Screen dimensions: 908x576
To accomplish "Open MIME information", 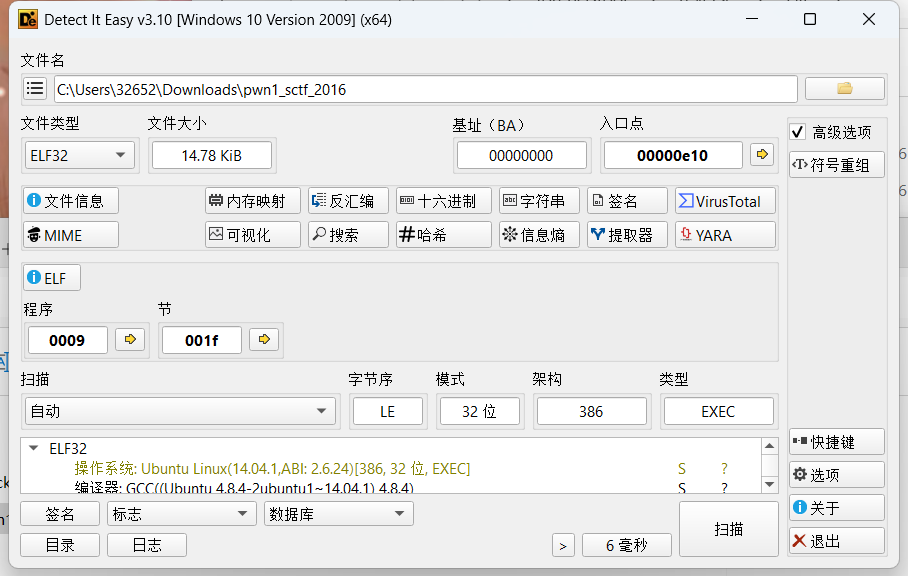I will pos(71,235).
